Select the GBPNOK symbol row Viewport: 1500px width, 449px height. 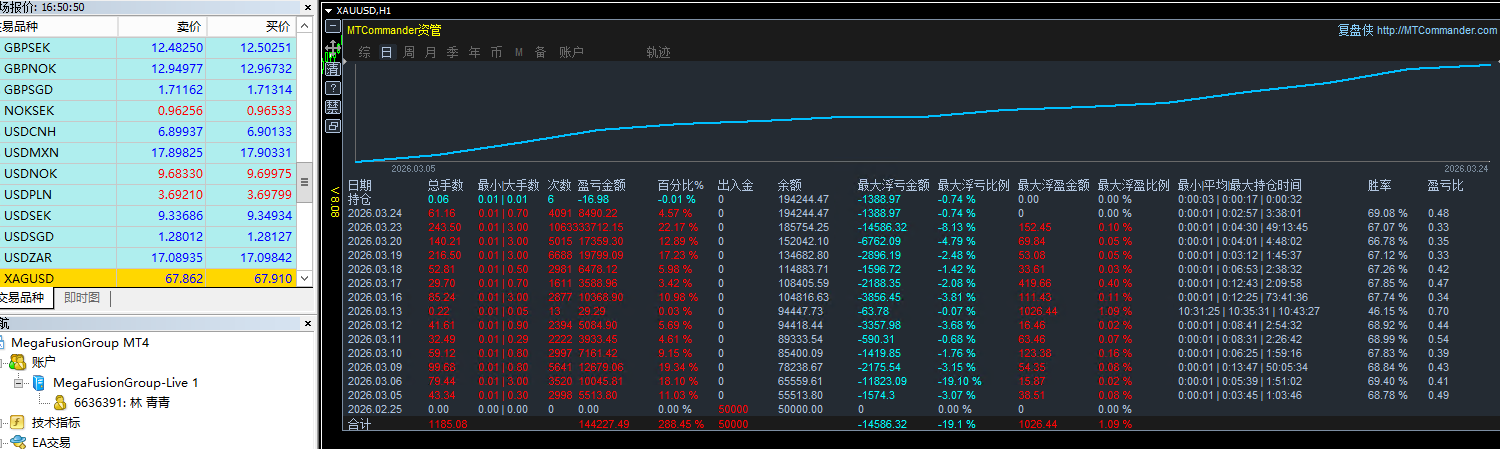pos(148,68)
